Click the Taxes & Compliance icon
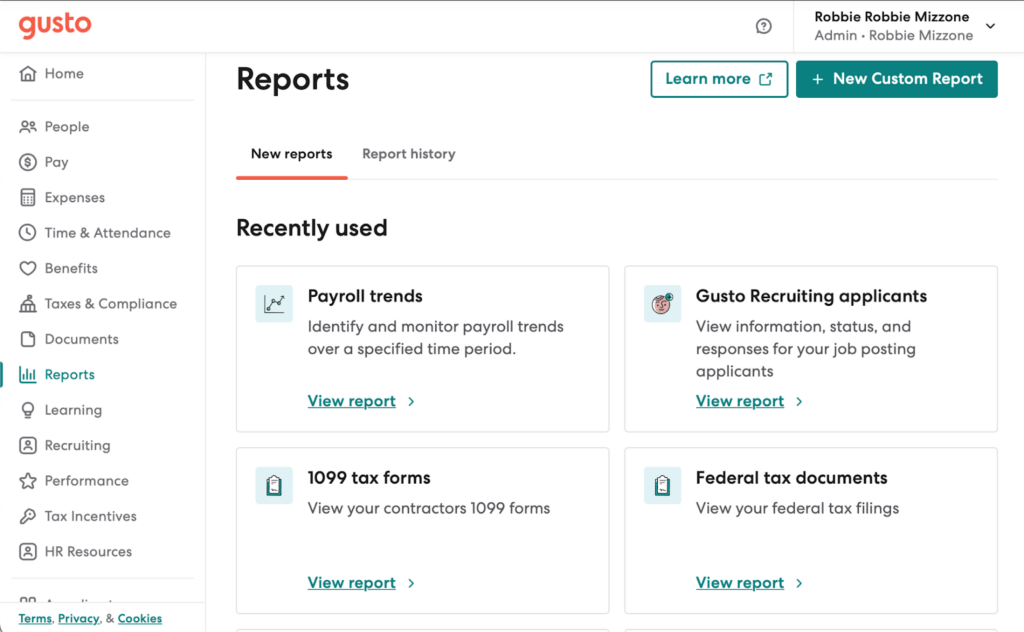This screenshot has width=1024, height=632. click(26, 303)
